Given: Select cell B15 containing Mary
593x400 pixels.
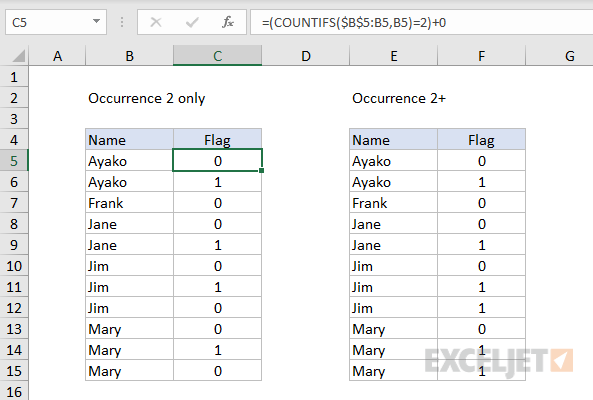Looking at the screenshot, I should 130,371.
